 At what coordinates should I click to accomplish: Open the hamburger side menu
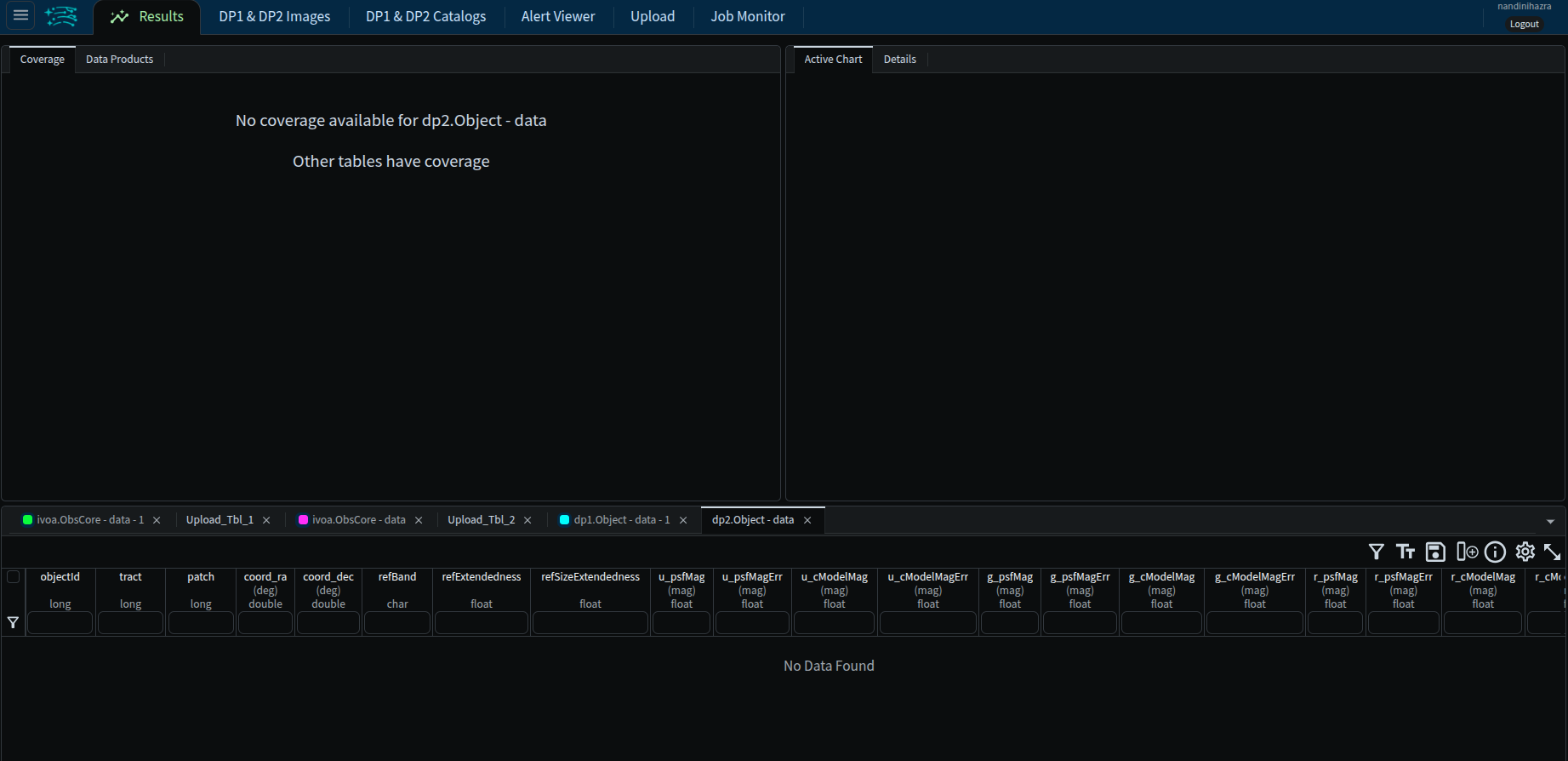20,15
